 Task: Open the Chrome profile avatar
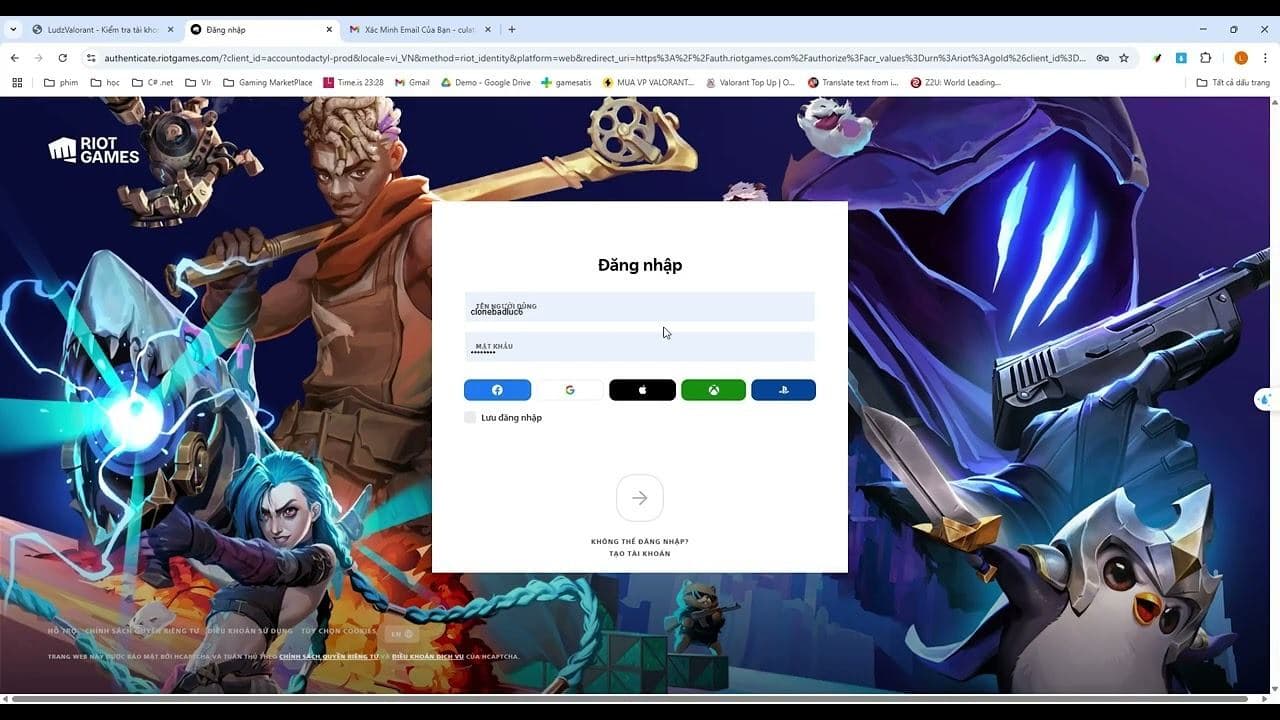point(1241,58)
